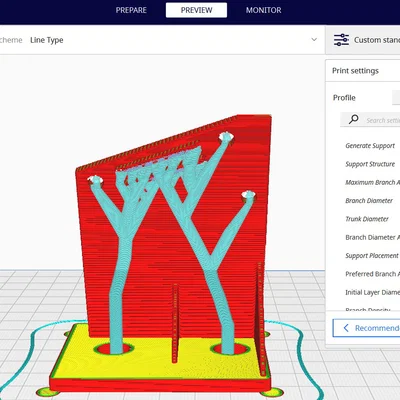Select the Support Placement setting
This screenshot has height=400, width=400.
(372, 256)
